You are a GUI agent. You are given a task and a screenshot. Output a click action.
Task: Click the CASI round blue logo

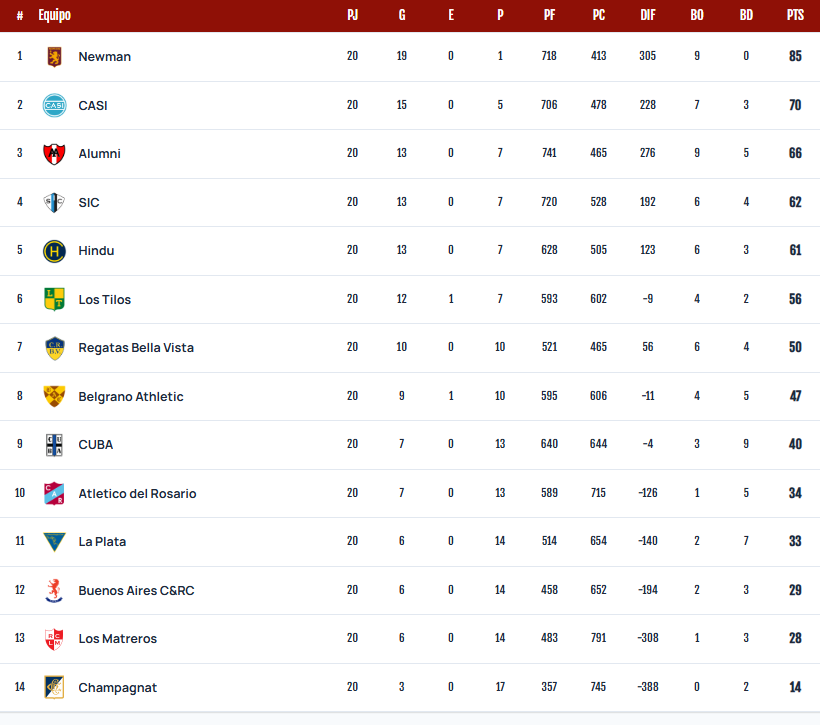coord(54,105)
